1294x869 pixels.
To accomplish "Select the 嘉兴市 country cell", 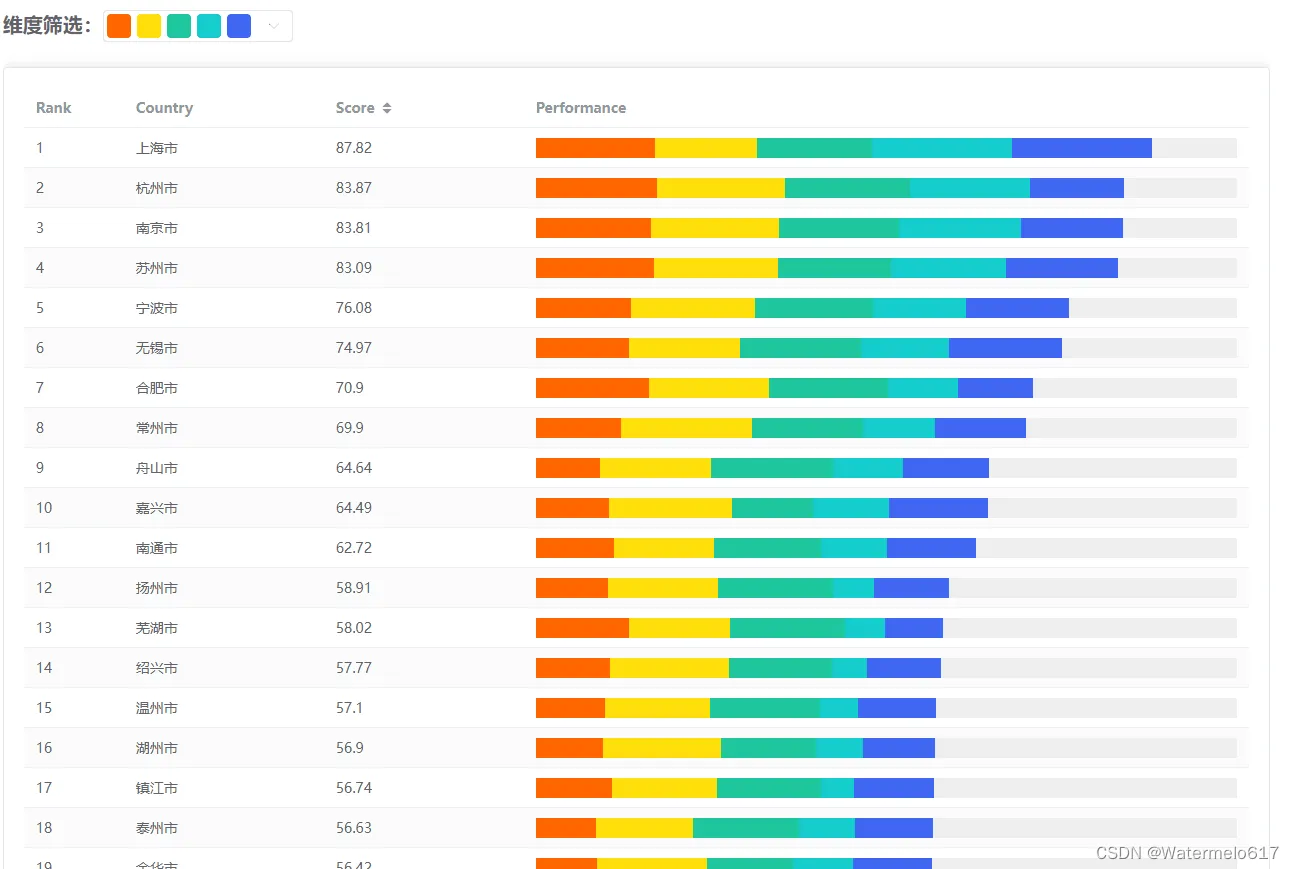I will (x=157, y=508).
